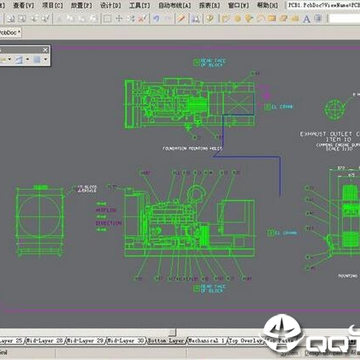Click the PCB1.PcbDoc address field

[323, 5]
